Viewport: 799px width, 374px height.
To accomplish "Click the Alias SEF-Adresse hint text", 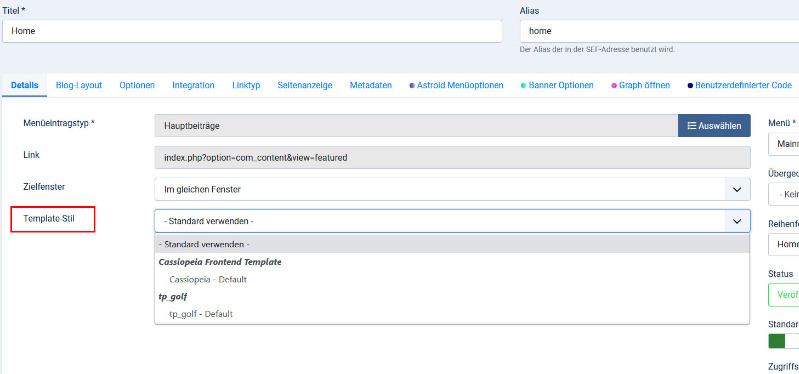I will click(597, 49).
